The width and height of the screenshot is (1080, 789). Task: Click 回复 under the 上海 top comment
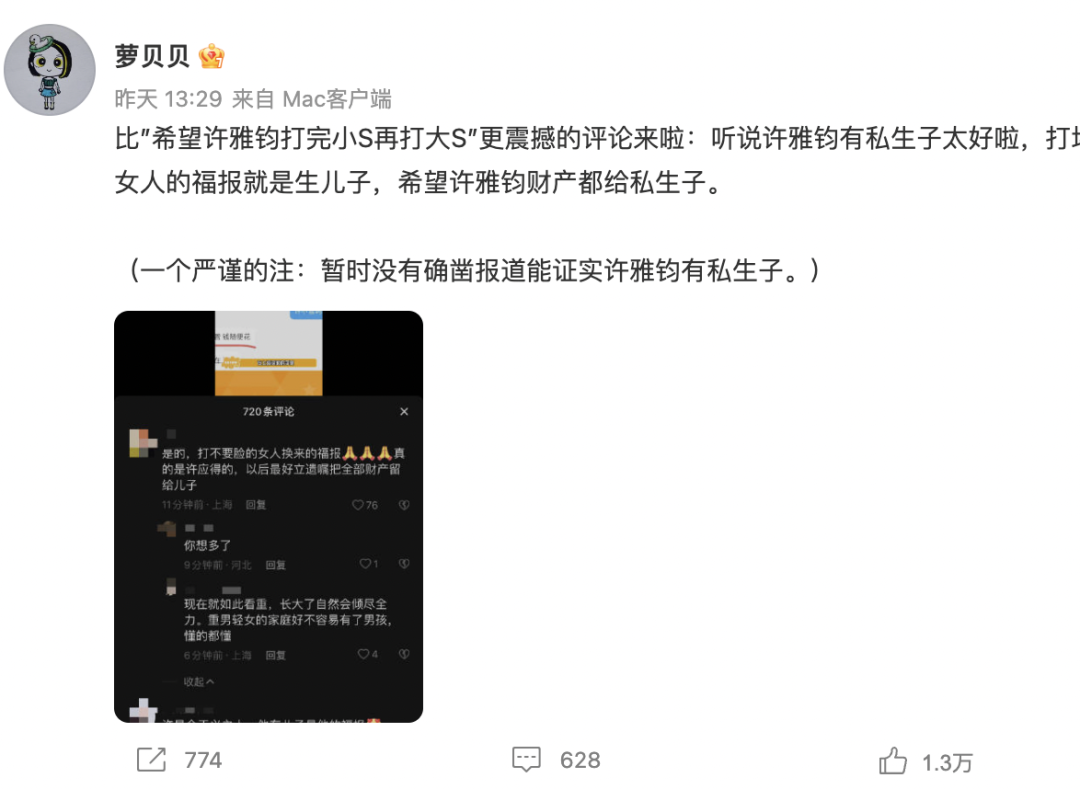[256, 505]
